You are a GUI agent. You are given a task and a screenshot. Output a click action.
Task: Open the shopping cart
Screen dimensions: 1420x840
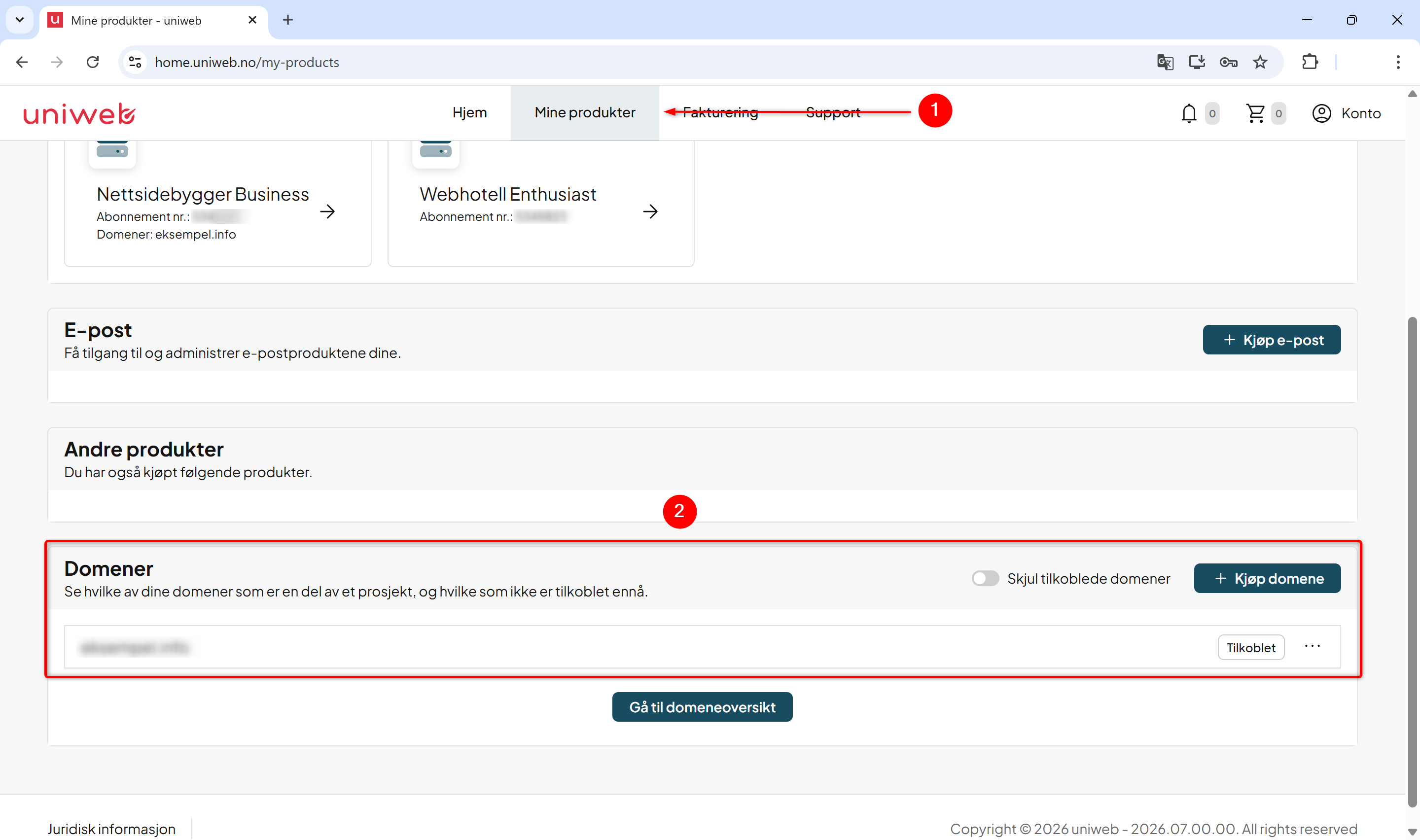point(1255,113)
